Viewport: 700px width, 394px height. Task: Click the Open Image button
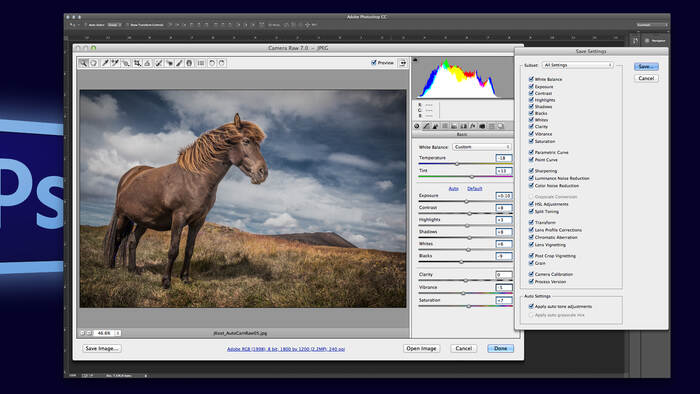tap(421, 348)
